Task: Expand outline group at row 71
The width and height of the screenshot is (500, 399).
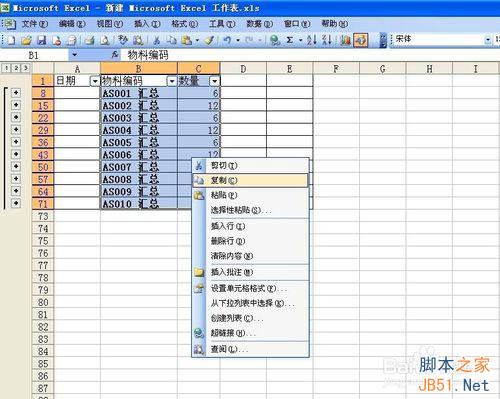Action: [x=16, y=203]
